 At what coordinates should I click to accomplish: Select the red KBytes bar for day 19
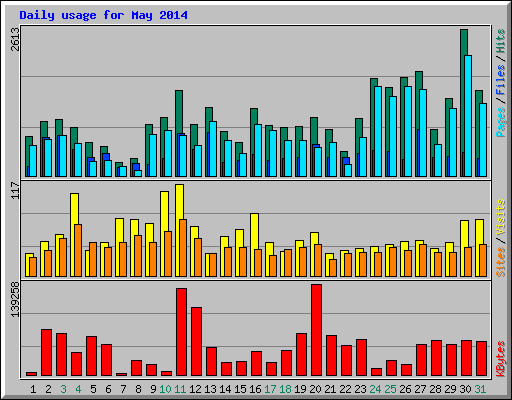pyautogui.click(x=301, y=355)
